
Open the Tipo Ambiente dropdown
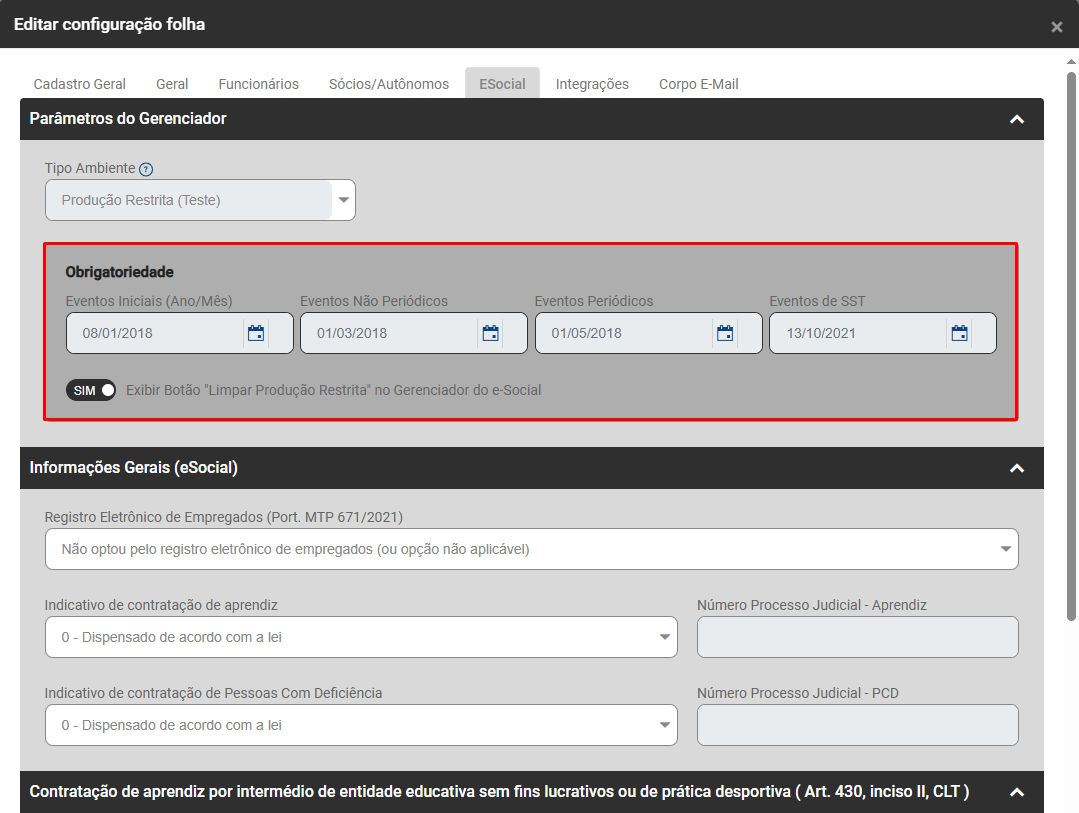[x=343, y=200]
